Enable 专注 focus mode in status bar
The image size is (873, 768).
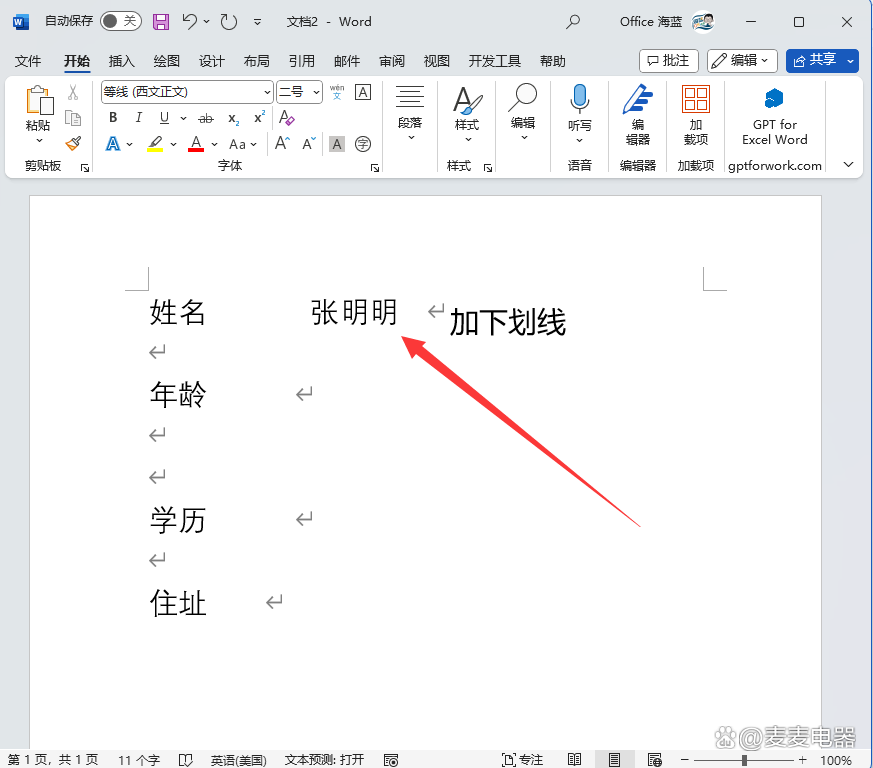(522, 760)
